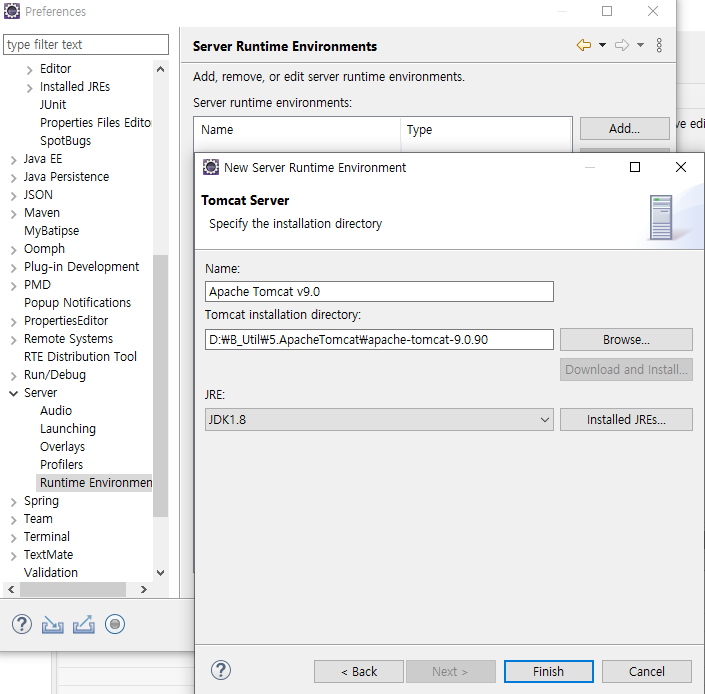Click the Forward navigation arrow in Preferences
This screenshot has height=694, width=705.
pos(622,45)
